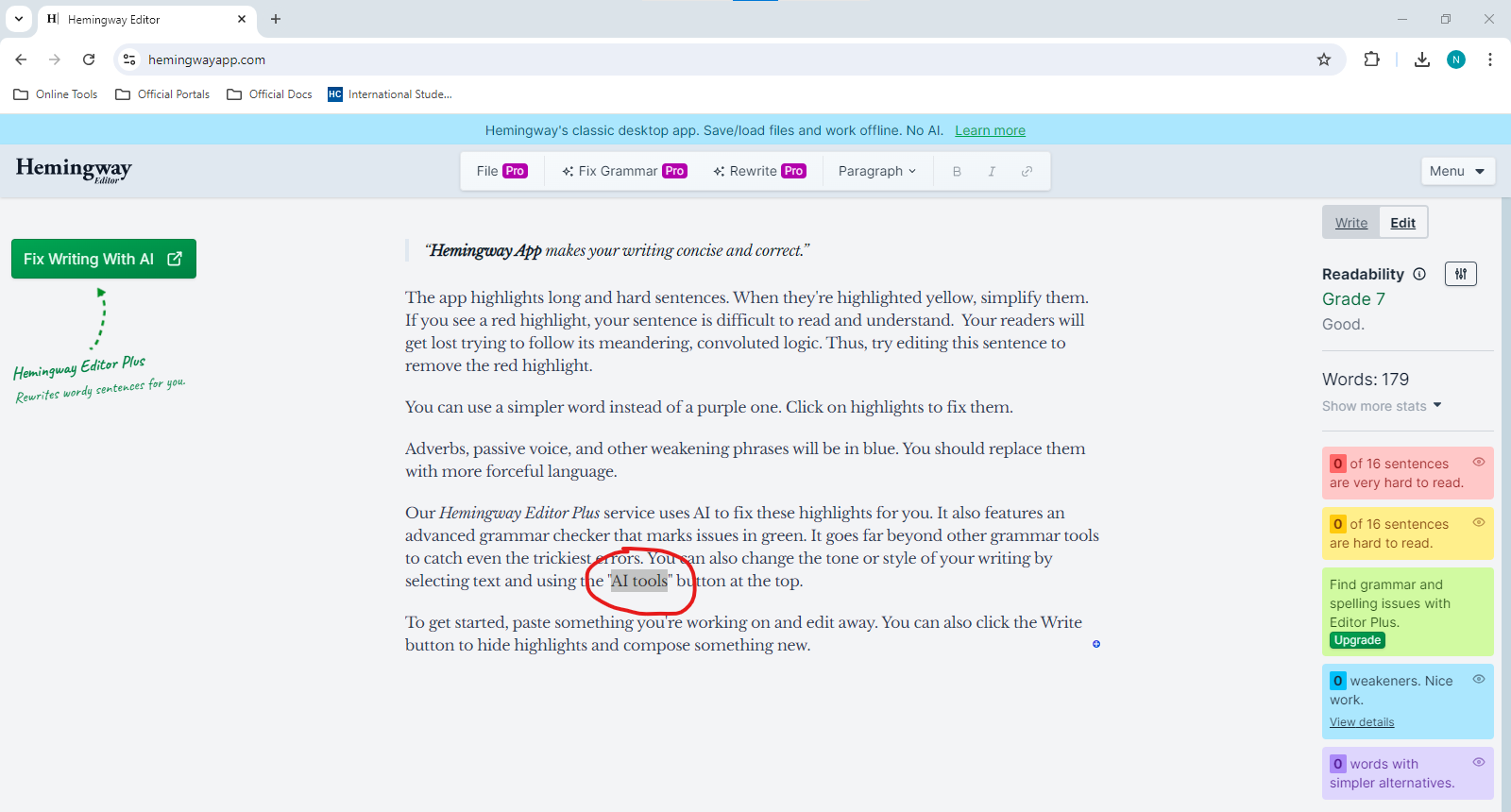Open readability settings sliders icon

pos(1461,274)
